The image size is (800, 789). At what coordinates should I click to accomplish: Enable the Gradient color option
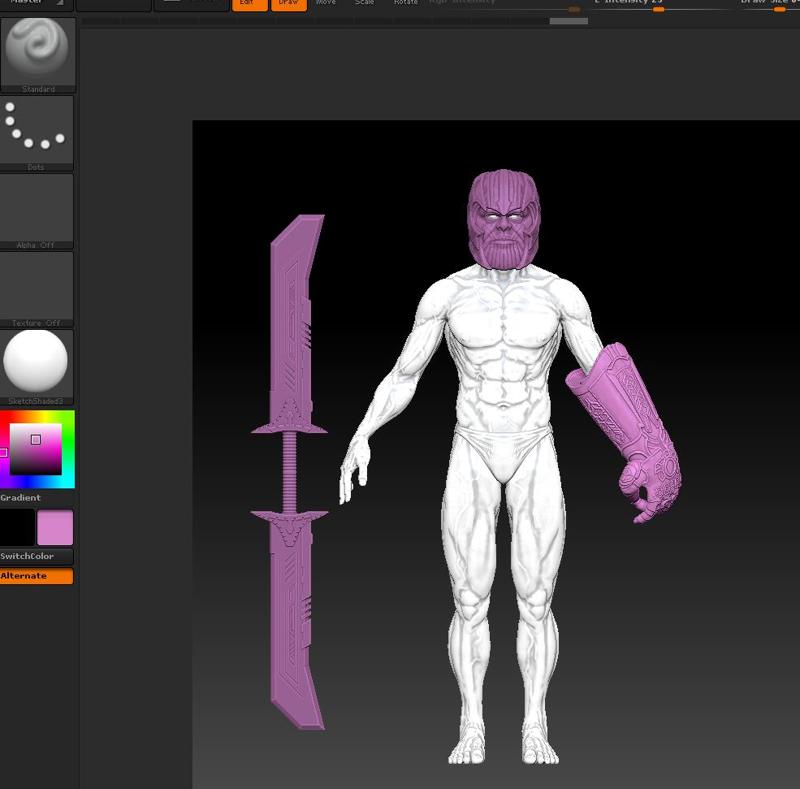[x=21, y=497]
